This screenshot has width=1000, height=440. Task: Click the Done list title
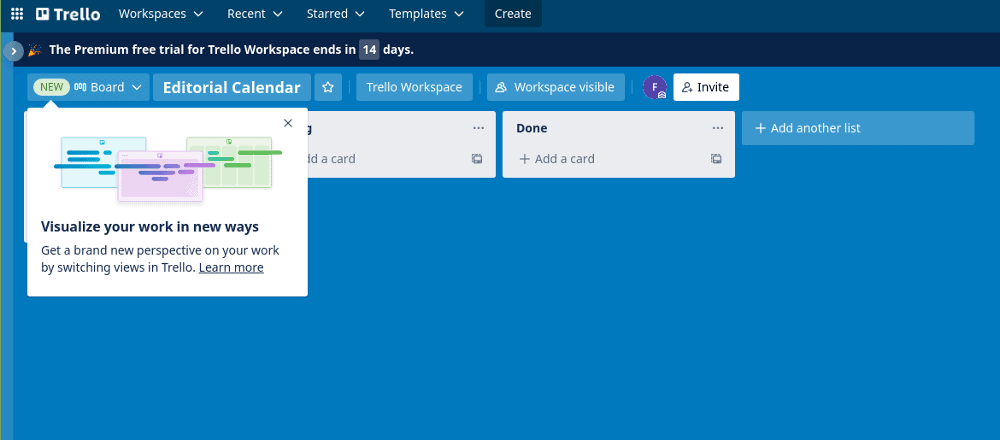tap(532, 128)
